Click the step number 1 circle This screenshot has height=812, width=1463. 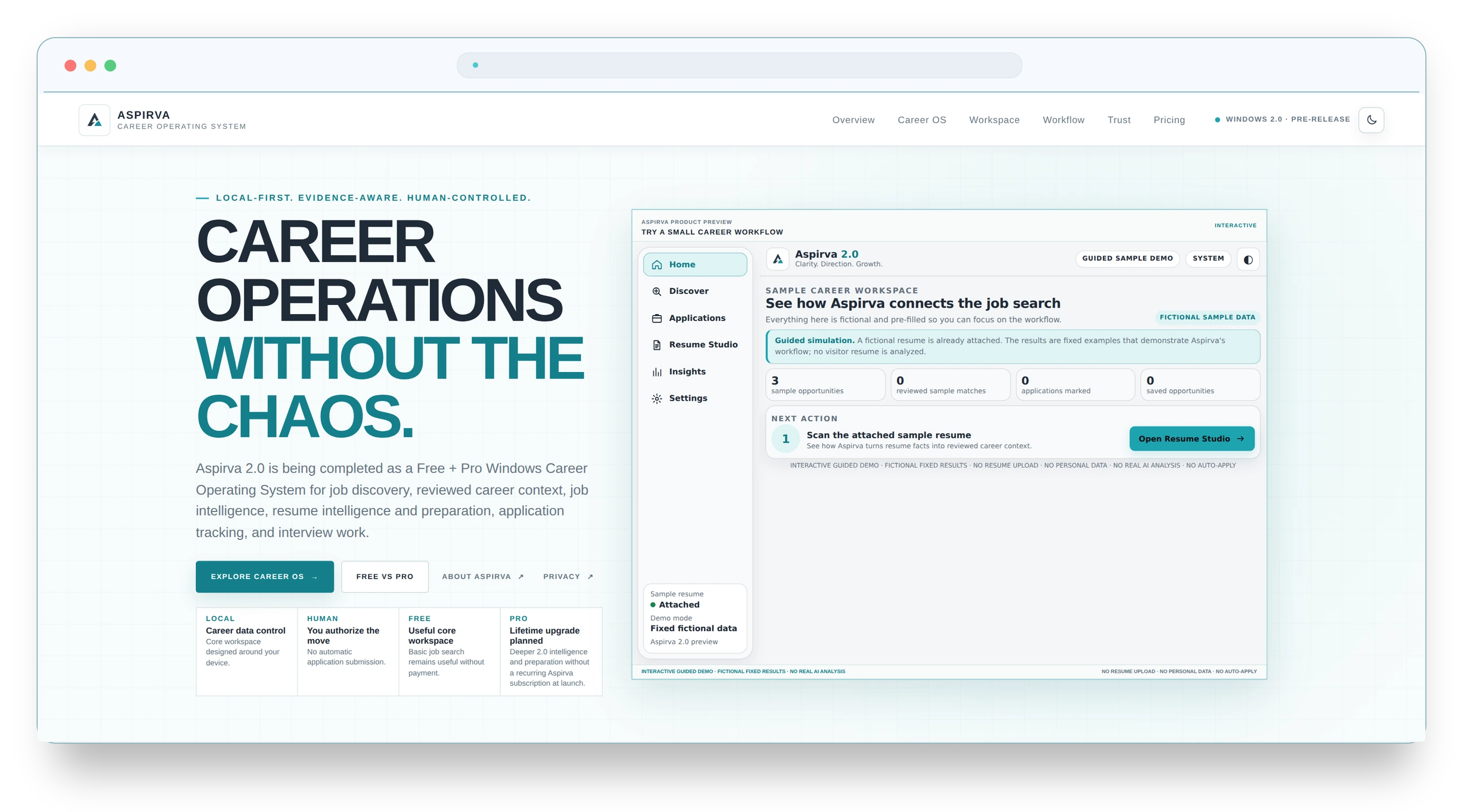click(x=785, y=439)
